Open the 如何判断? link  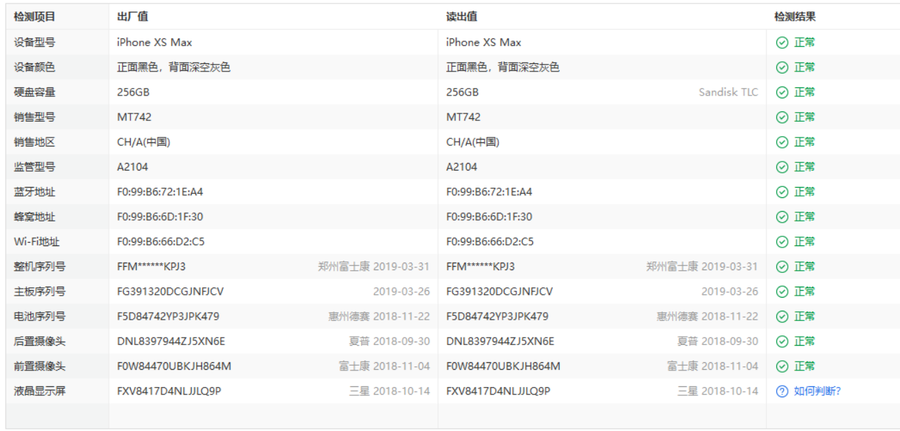[x=817, y=391]
